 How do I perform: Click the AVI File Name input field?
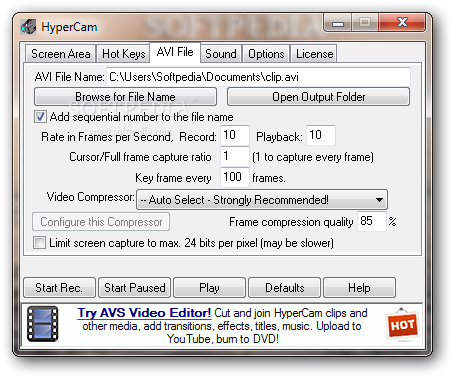click(x=258, y=77)
